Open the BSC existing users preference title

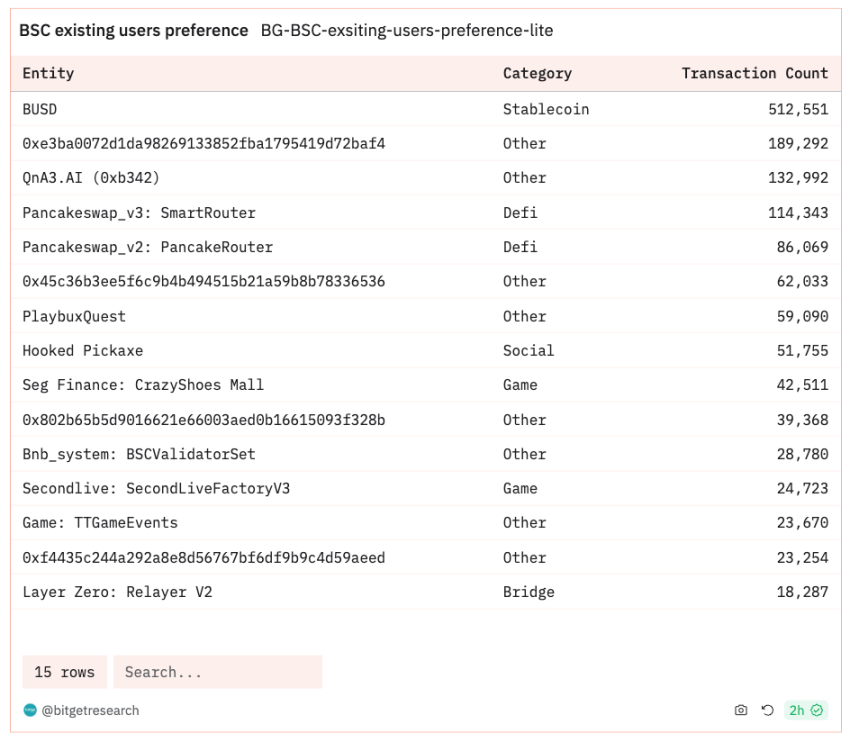(x=134, y=31)
